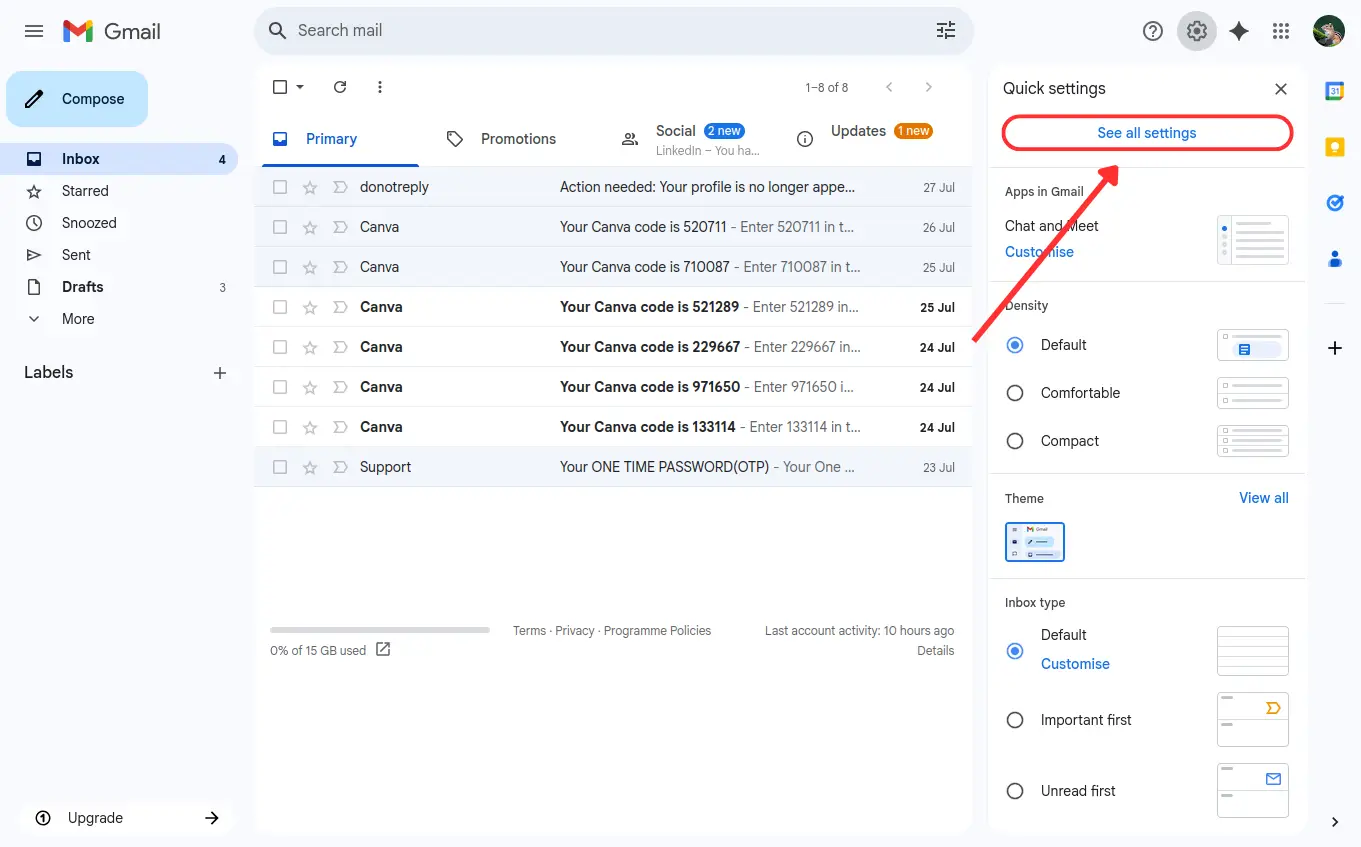1361x847 pixels.
Task: Click See all settings button
Action: 1146,133
